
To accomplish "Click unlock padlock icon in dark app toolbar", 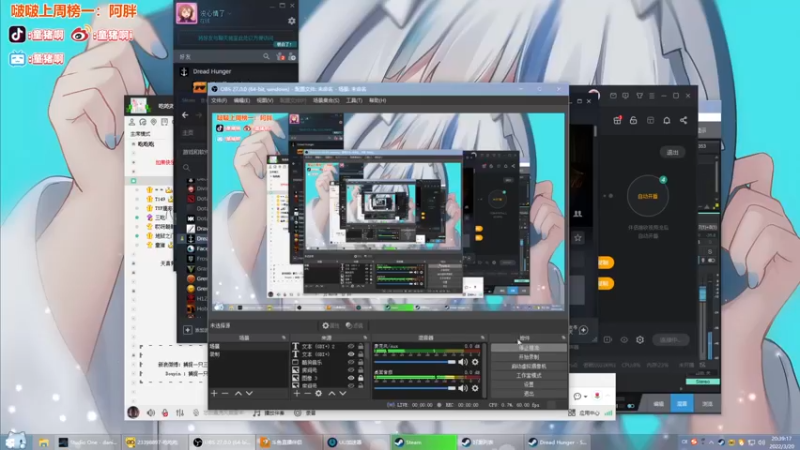I will [633, 120].
